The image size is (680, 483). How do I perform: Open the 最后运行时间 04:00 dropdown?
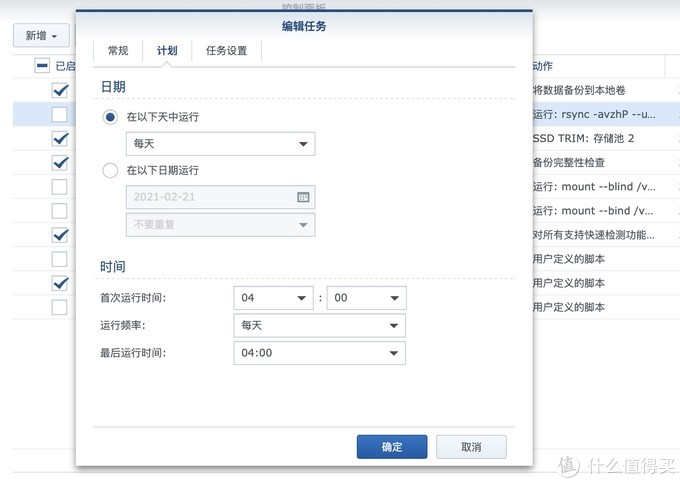coord(320,353)
